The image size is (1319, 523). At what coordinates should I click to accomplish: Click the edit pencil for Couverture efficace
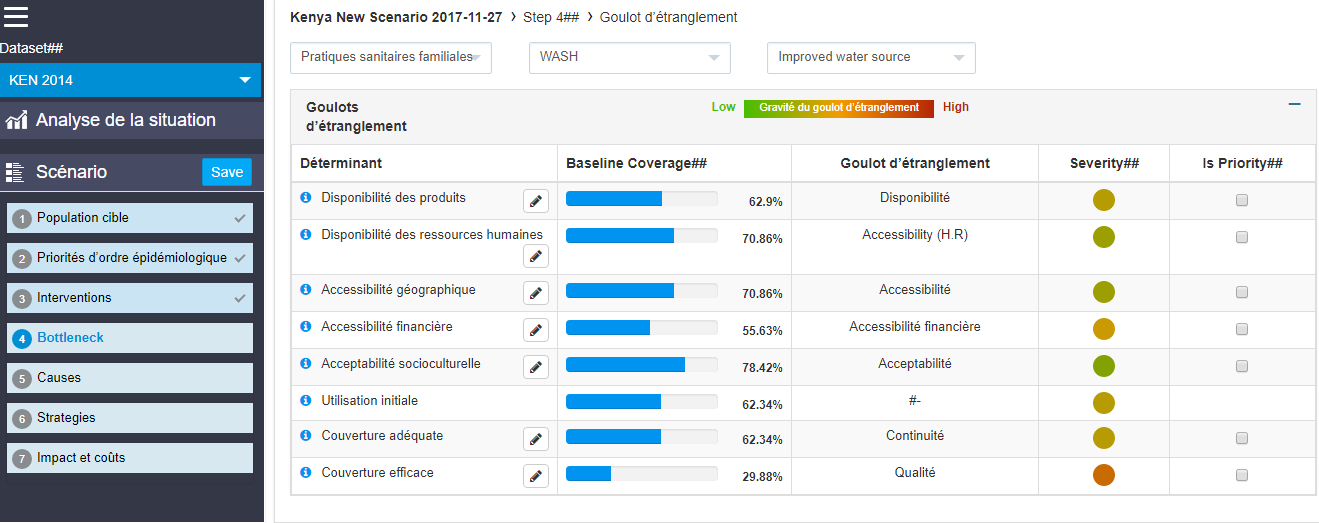coord(536,476)
